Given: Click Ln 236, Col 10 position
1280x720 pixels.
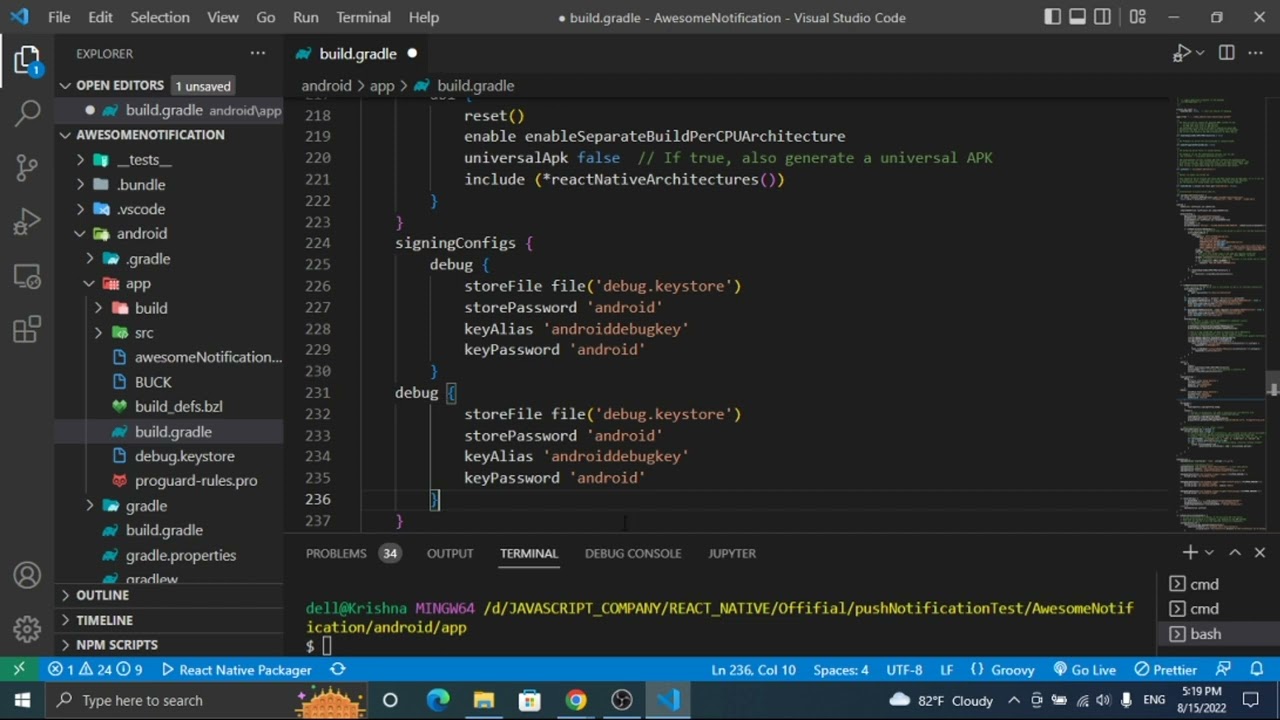Looking at the screenshot, I should click(x=753, y=669).
